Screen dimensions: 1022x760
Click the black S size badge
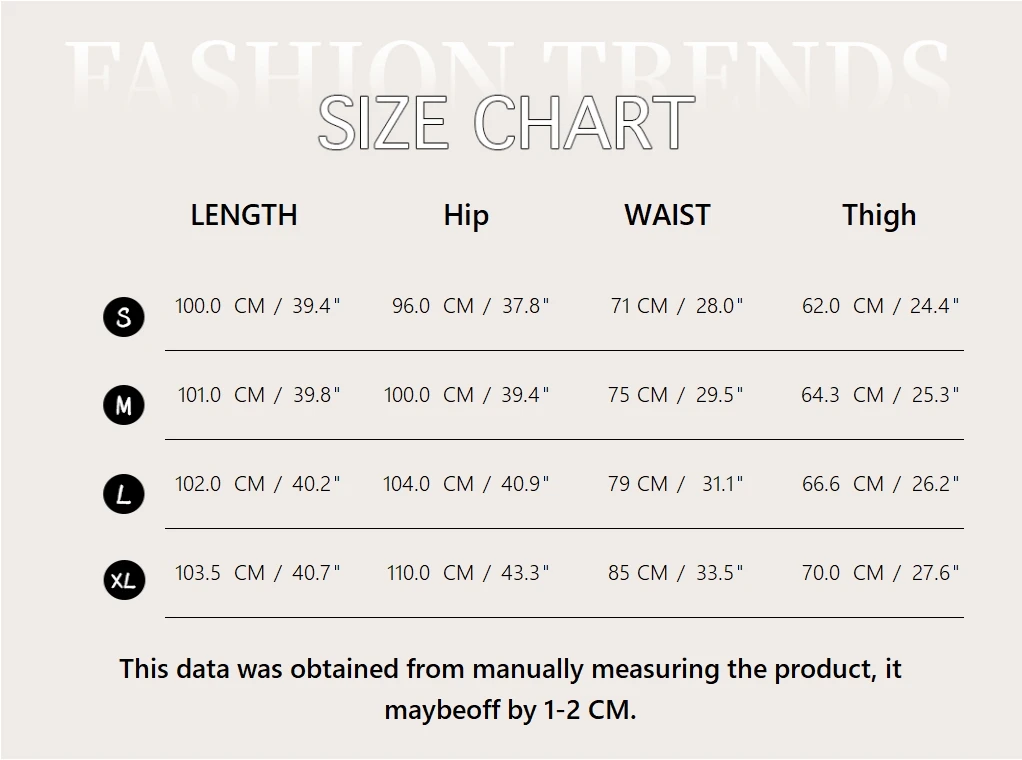[x=124, y=317]
